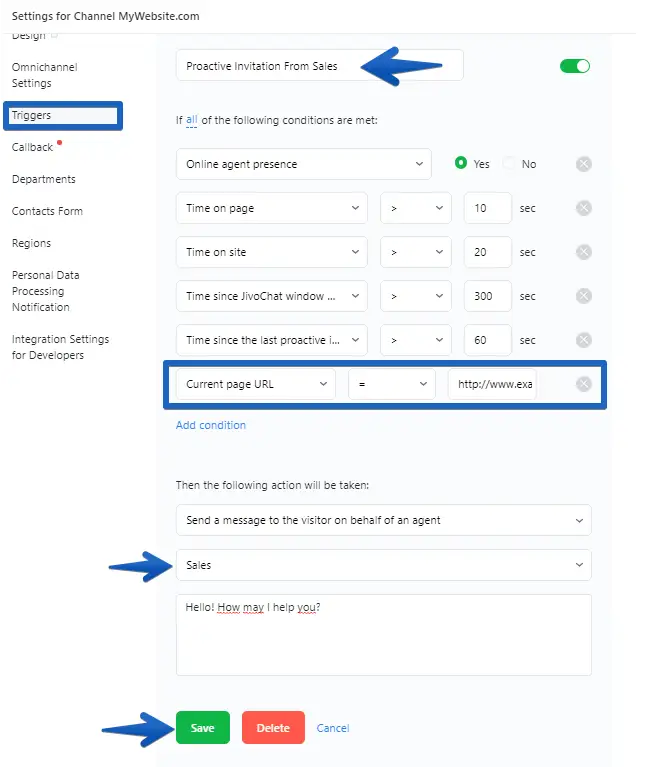This screenshot has height=767, width=654.
Task: Select No for online agent presence
Action: pyautogui.click(x=509, y=164)
